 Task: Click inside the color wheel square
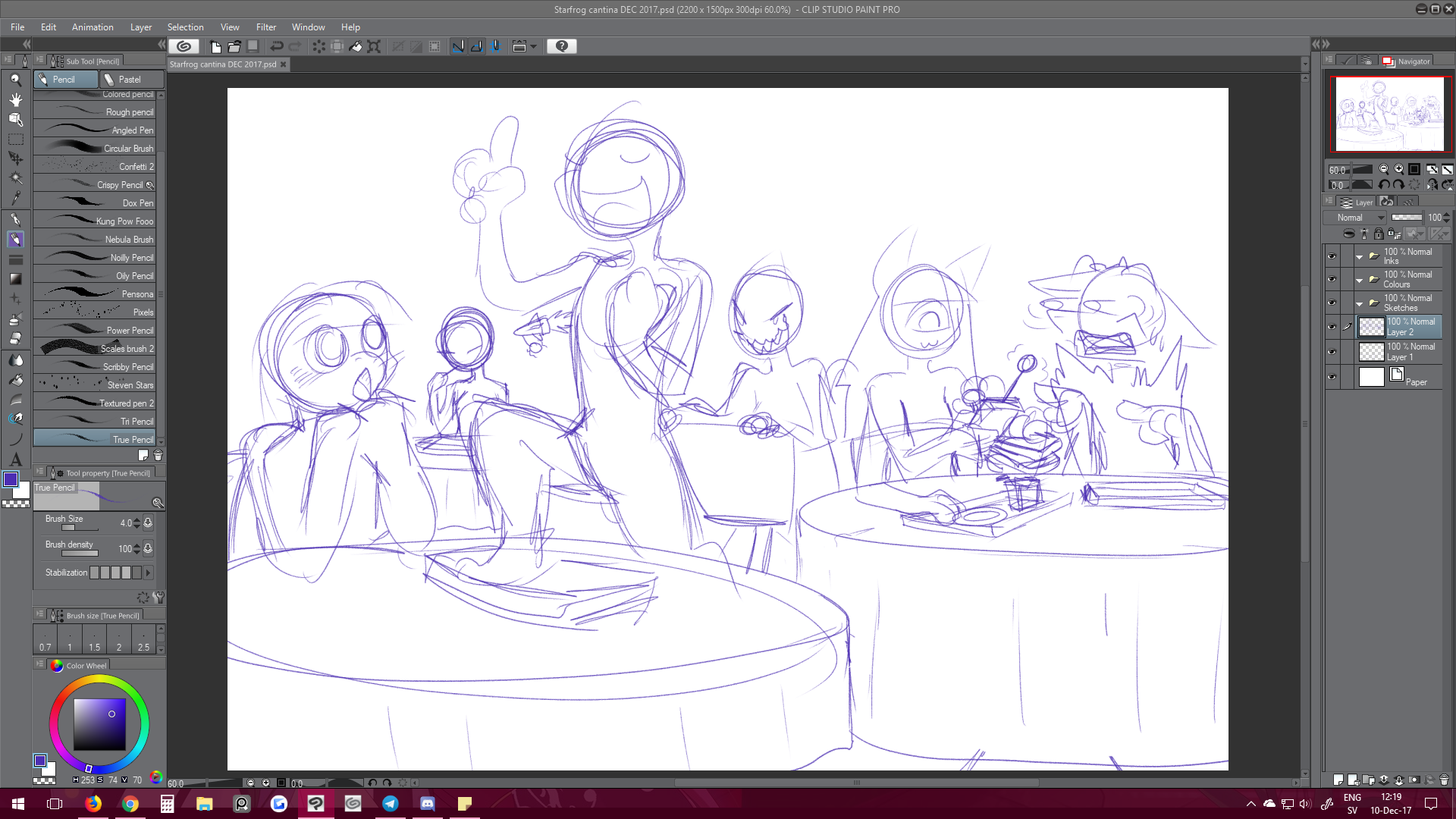point(99,724)
